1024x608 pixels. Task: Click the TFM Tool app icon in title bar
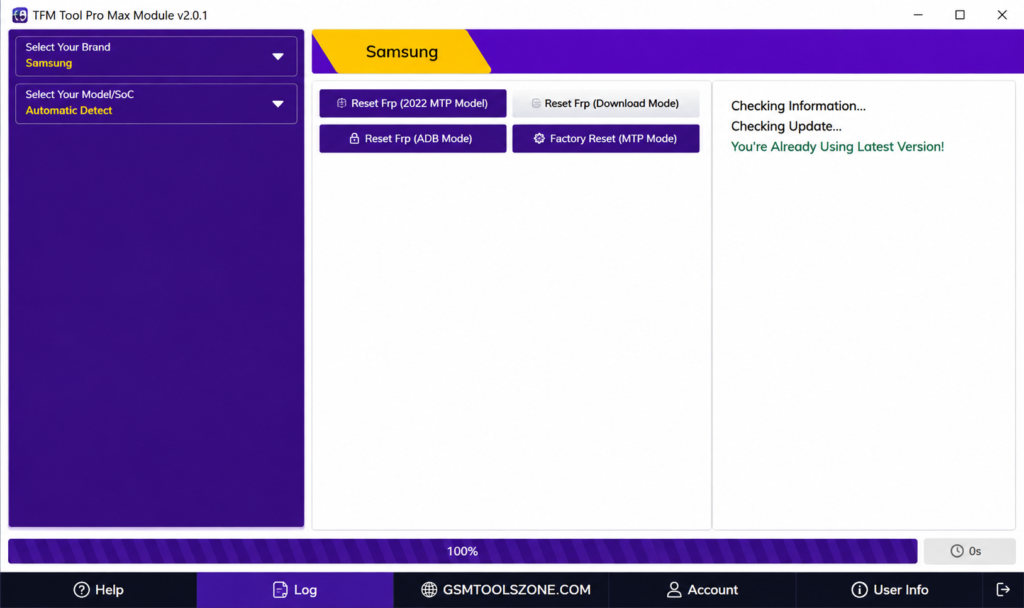tap(20, 14)
